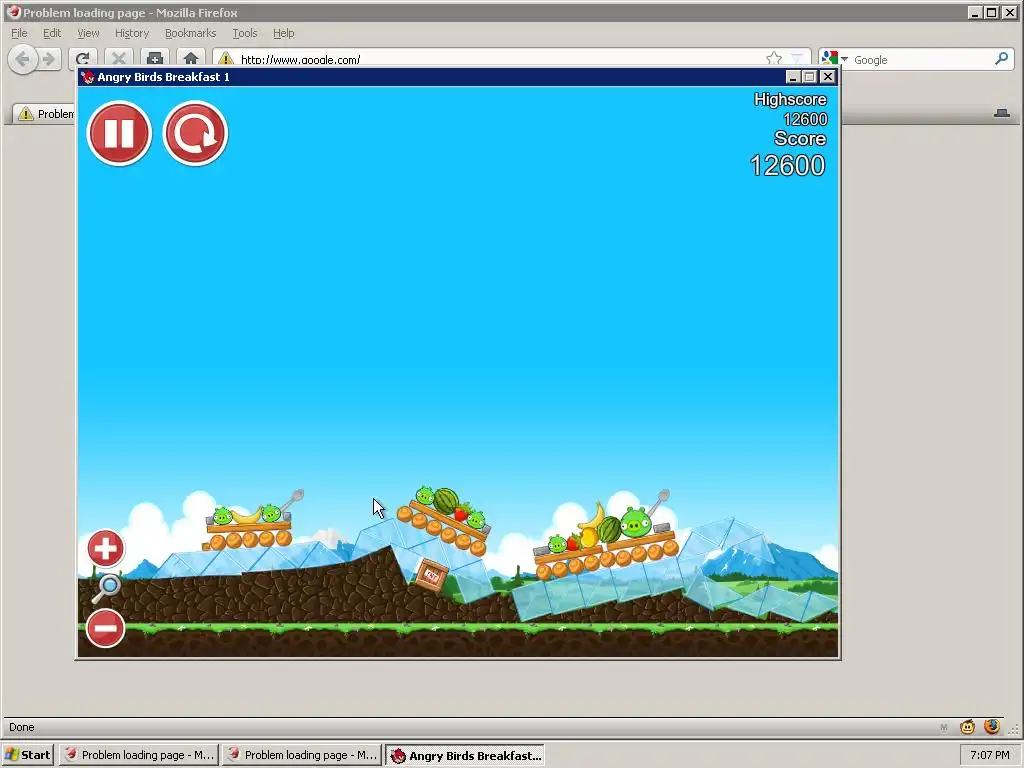Open the Tools menu in Firefox
Screen dimensions: 1024x768
point(245,33)
